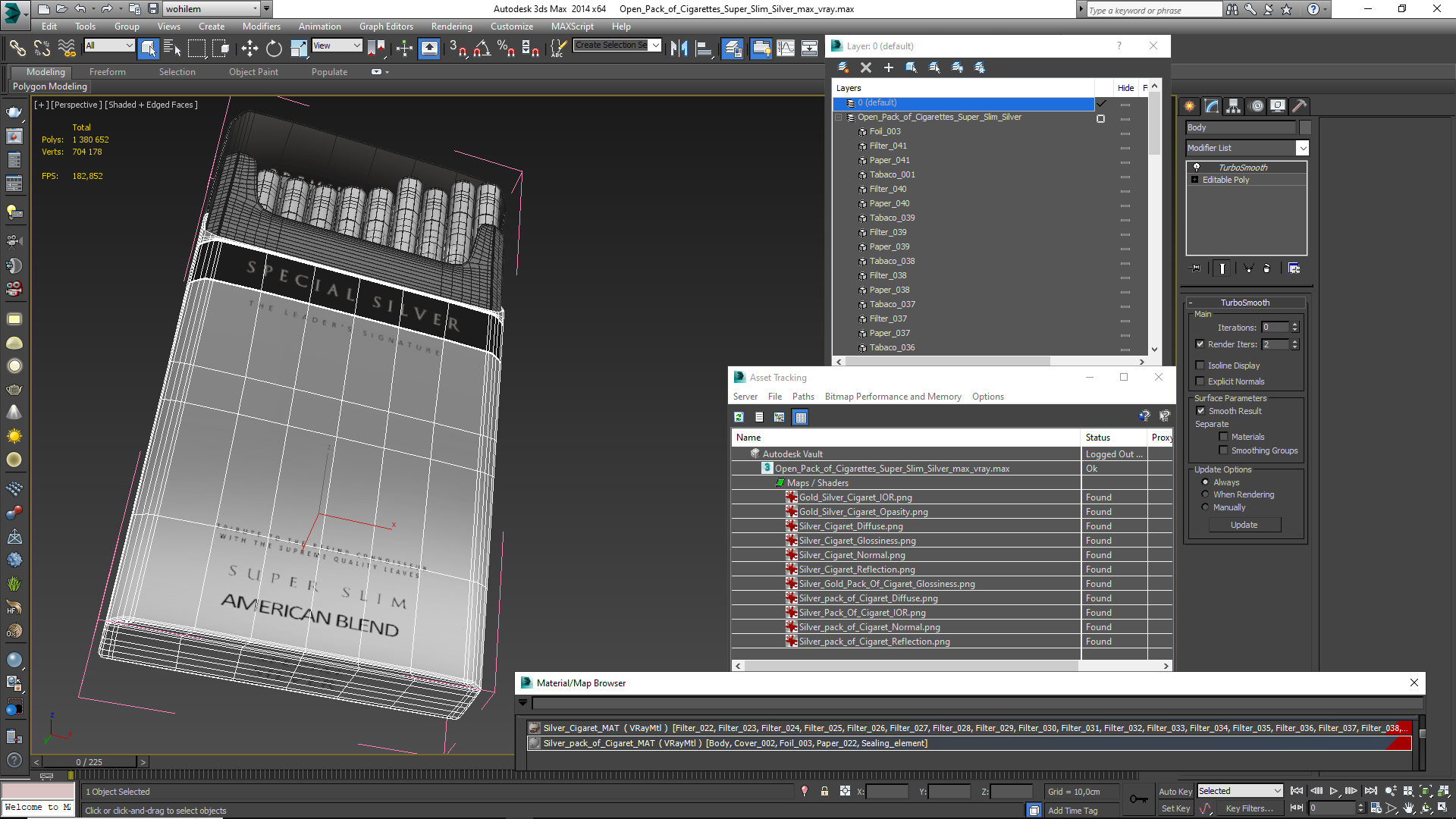Select the Rotate tool in toolbar
1456x819 pixels.
click(x=274, y=49)
